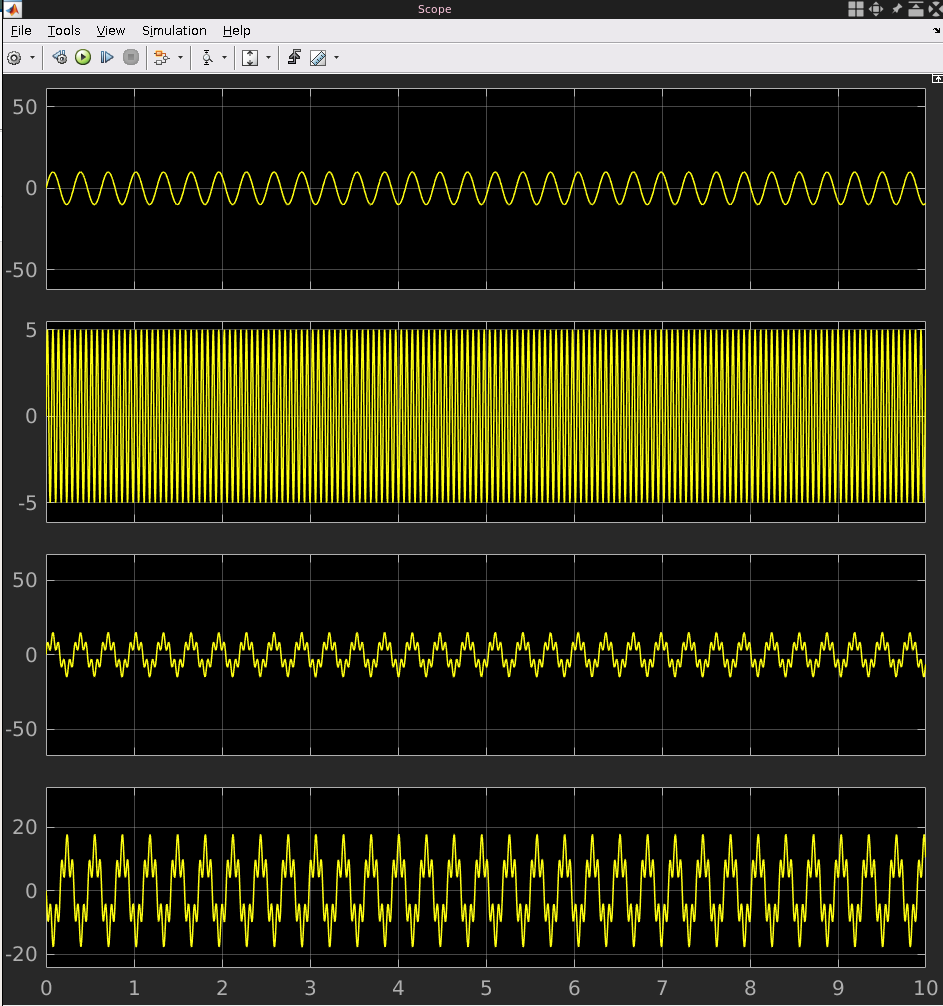
Task: Click the Step Forward button
Action: coord(107,58)
